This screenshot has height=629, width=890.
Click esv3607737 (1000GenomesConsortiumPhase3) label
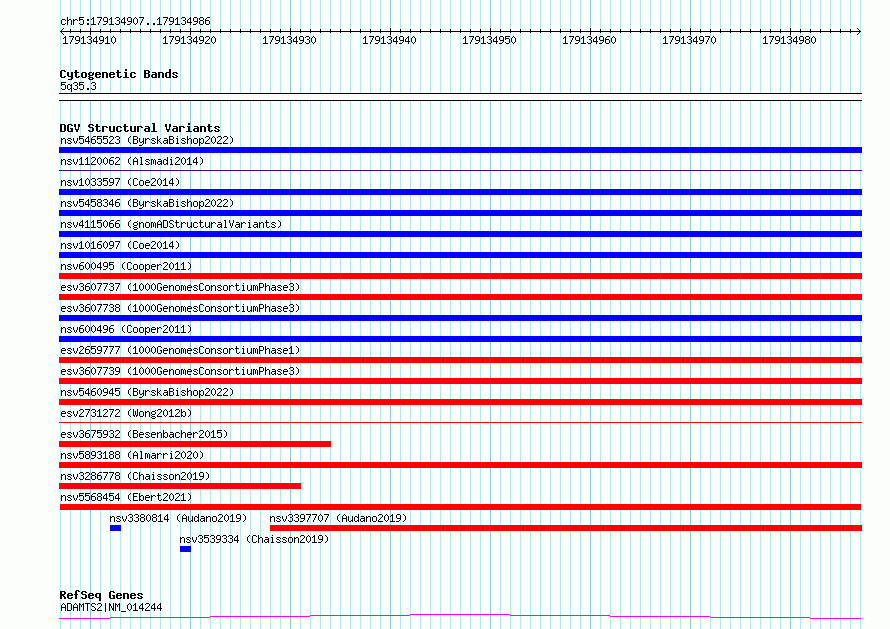coord(180,287)
